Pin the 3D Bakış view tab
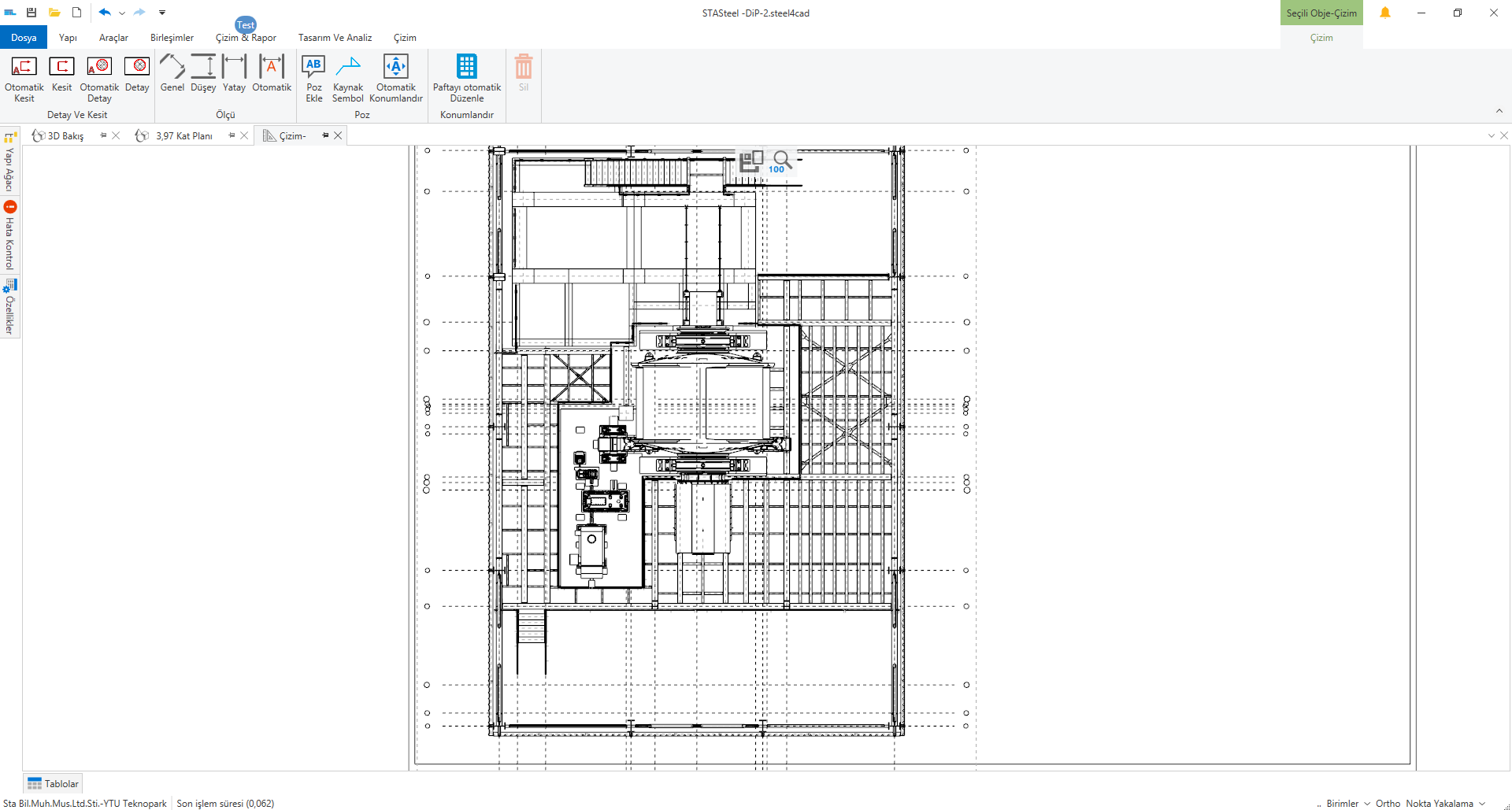This screenshot has height=810, width=1512. [x=103, y=135]
